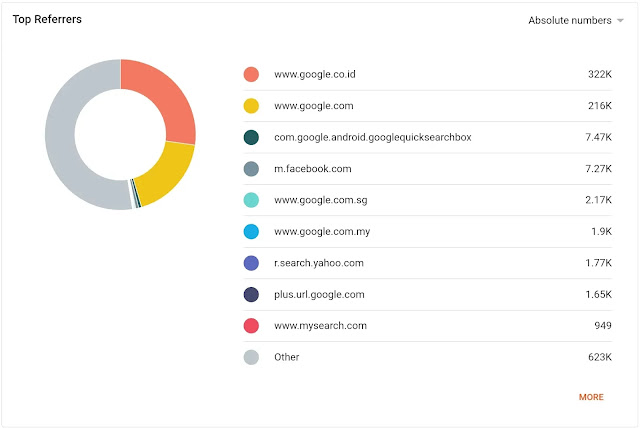Image resolution: width=640 pixels, height=428 pixels.
Task: Click the turquoise www.google.com.sg legend dot
Action: [x=251, y=200]
